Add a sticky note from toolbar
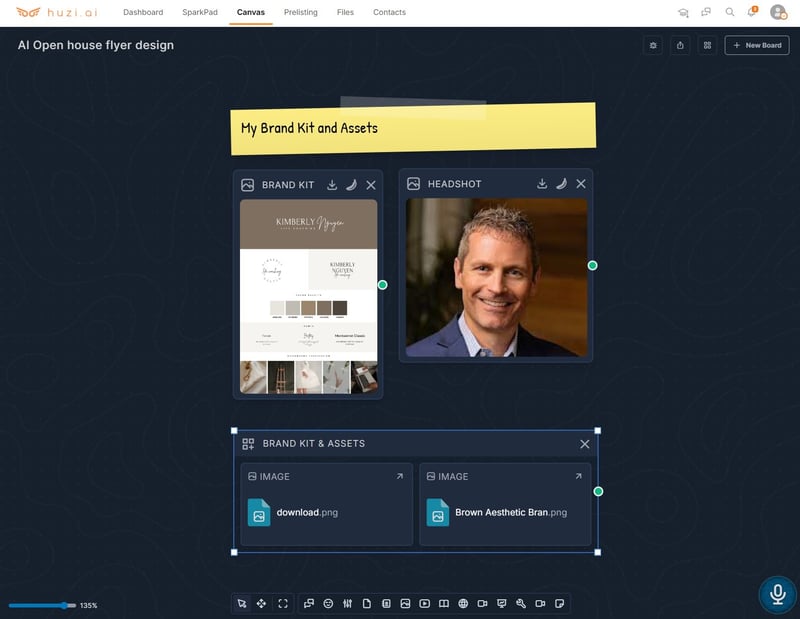Image resolution: width=800 pixels, height=619 pixels. tap(560, 603)
